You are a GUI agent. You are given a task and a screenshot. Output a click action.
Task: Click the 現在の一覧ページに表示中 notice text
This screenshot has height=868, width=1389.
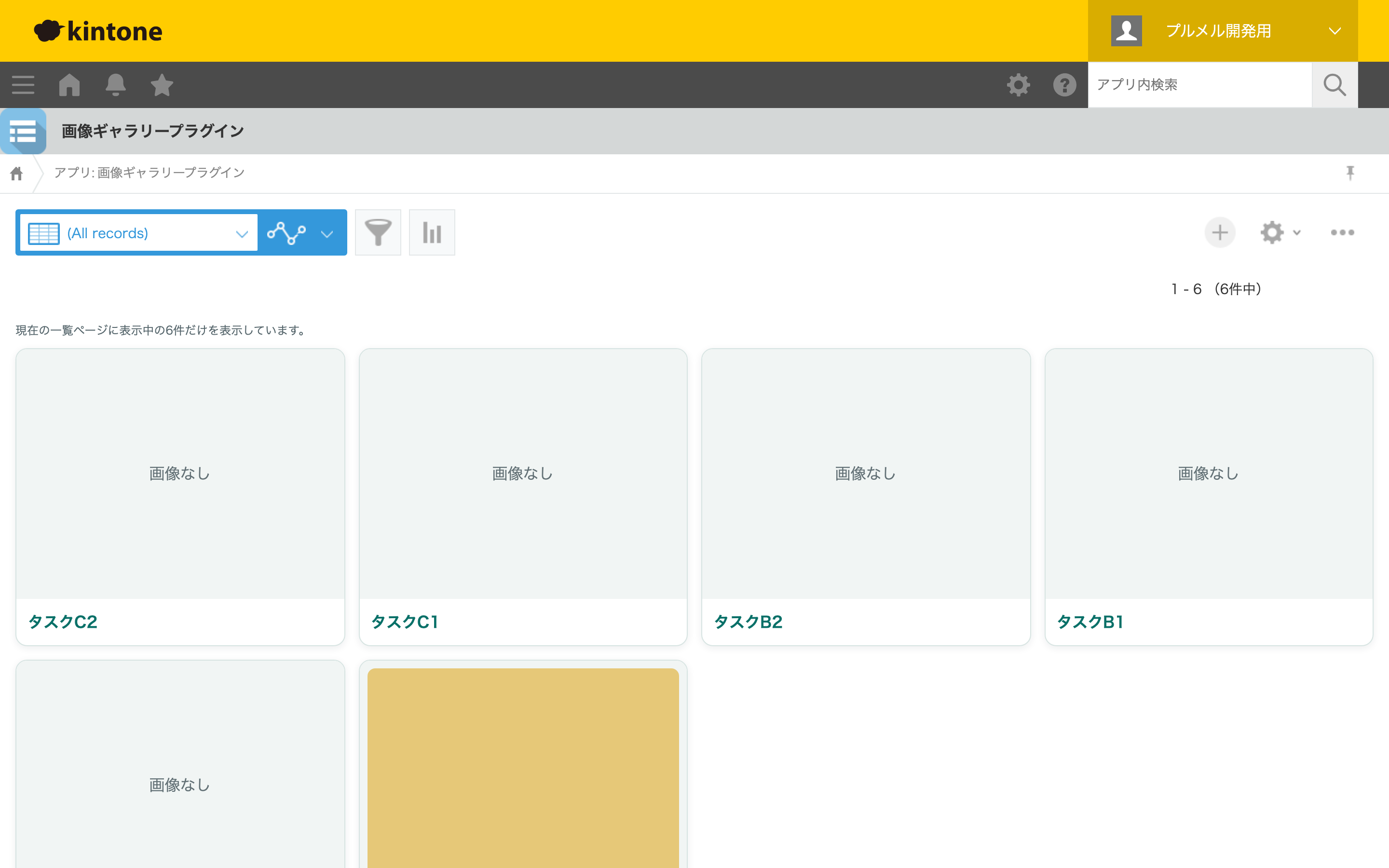[162, 330]
